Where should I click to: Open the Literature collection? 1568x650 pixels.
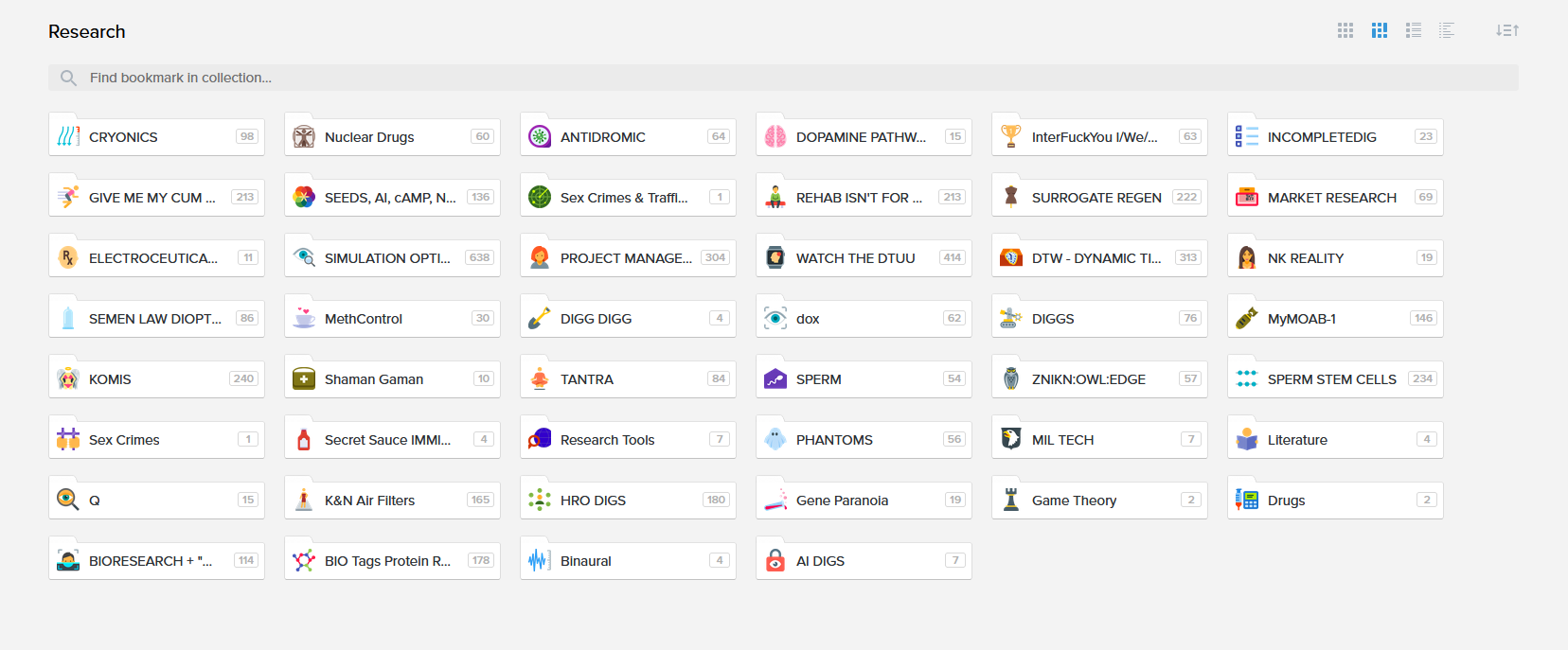1335,440
